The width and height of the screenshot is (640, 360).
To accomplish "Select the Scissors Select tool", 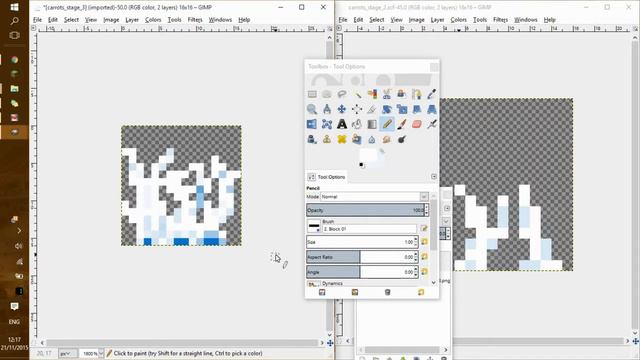I will [x=387, y=94].
